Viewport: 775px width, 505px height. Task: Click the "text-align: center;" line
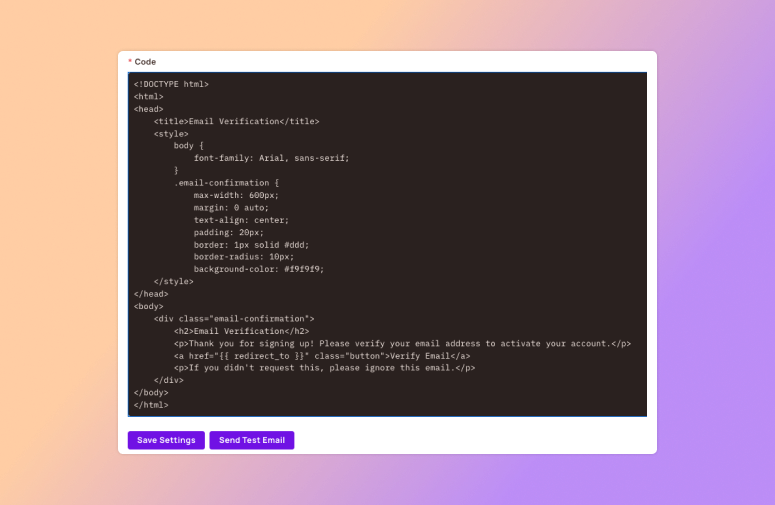241,220
